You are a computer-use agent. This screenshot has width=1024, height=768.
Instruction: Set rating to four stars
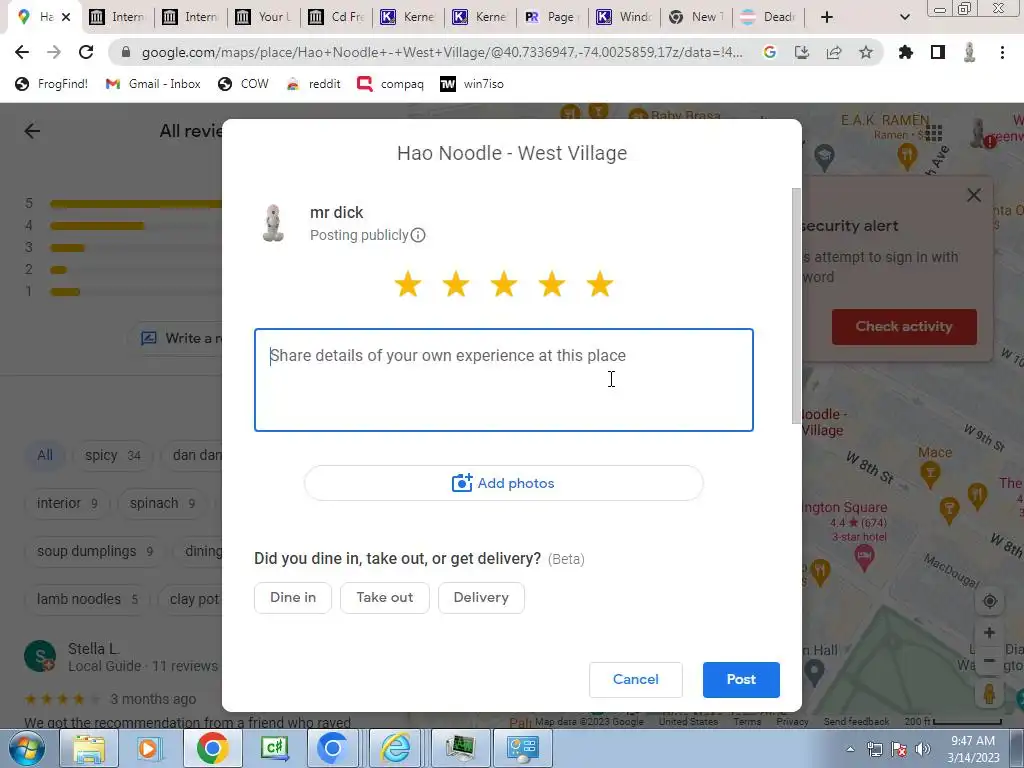[552, 284]
